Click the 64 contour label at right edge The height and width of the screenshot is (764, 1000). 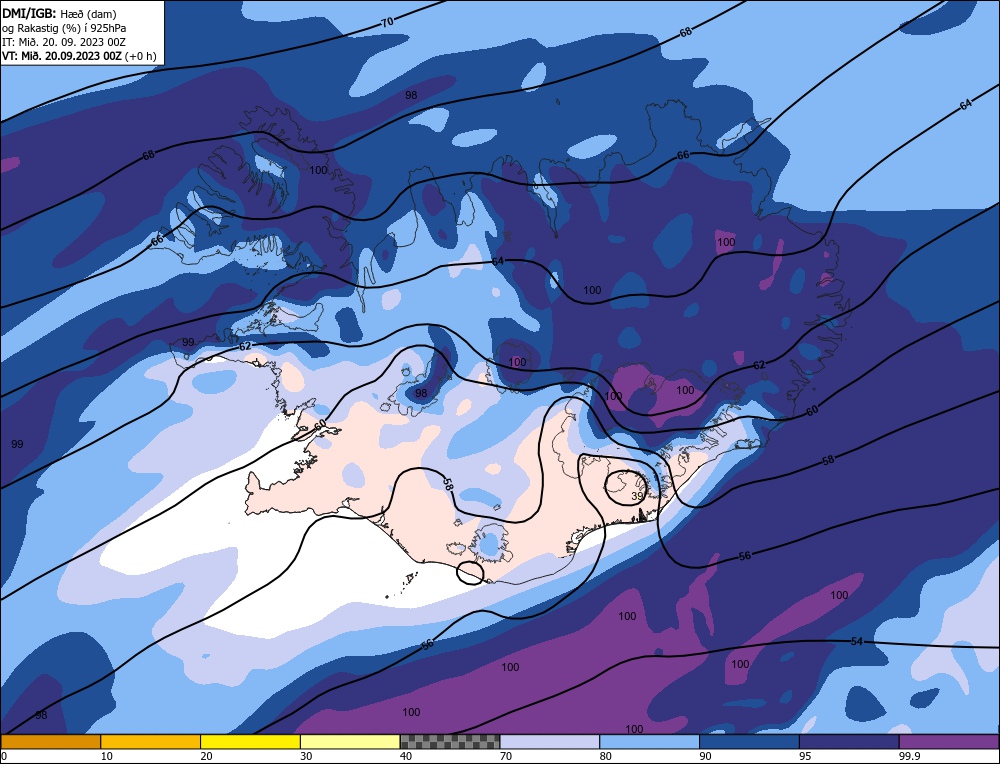(966, 105)
